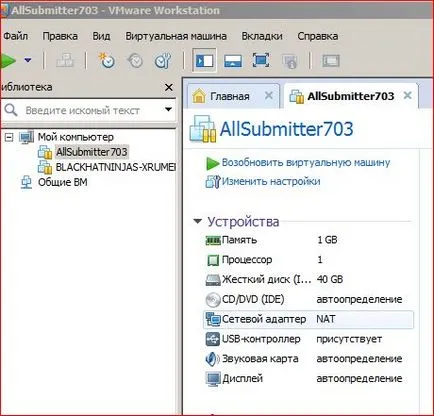Close the library panel
Viewport: 434px width, 416px height.
pyautogui.click(x=169, y=87)
